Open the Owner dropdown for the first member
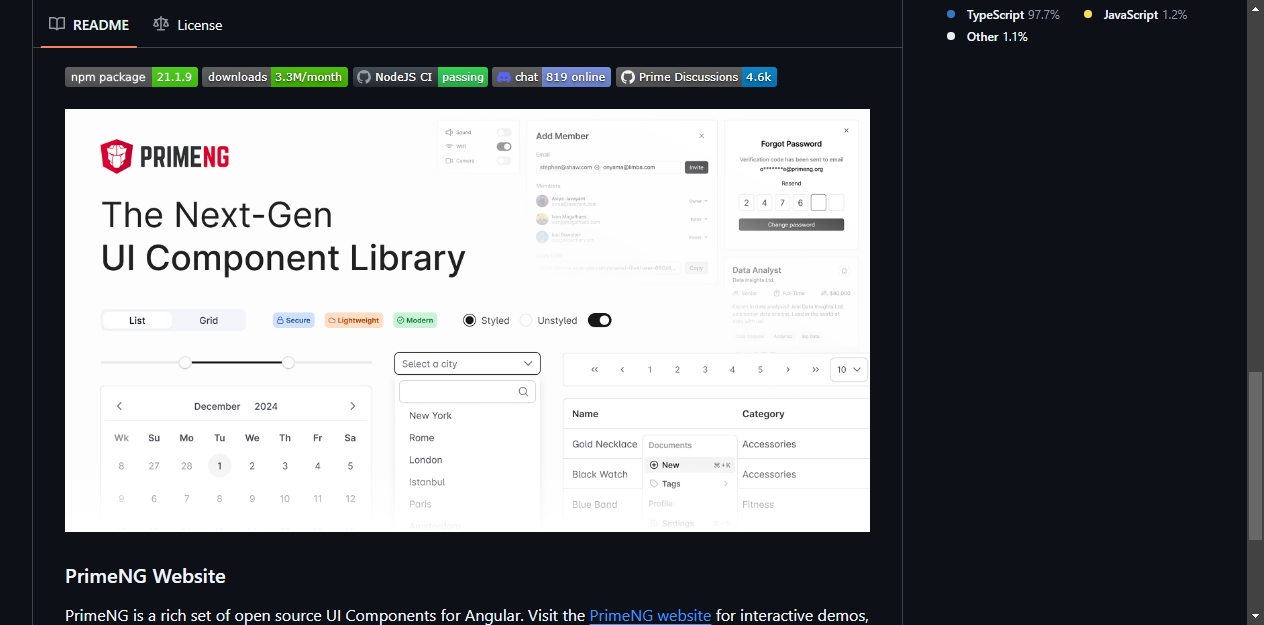The width and height of the screenshot is (1264, 625). tap(698, 201)
